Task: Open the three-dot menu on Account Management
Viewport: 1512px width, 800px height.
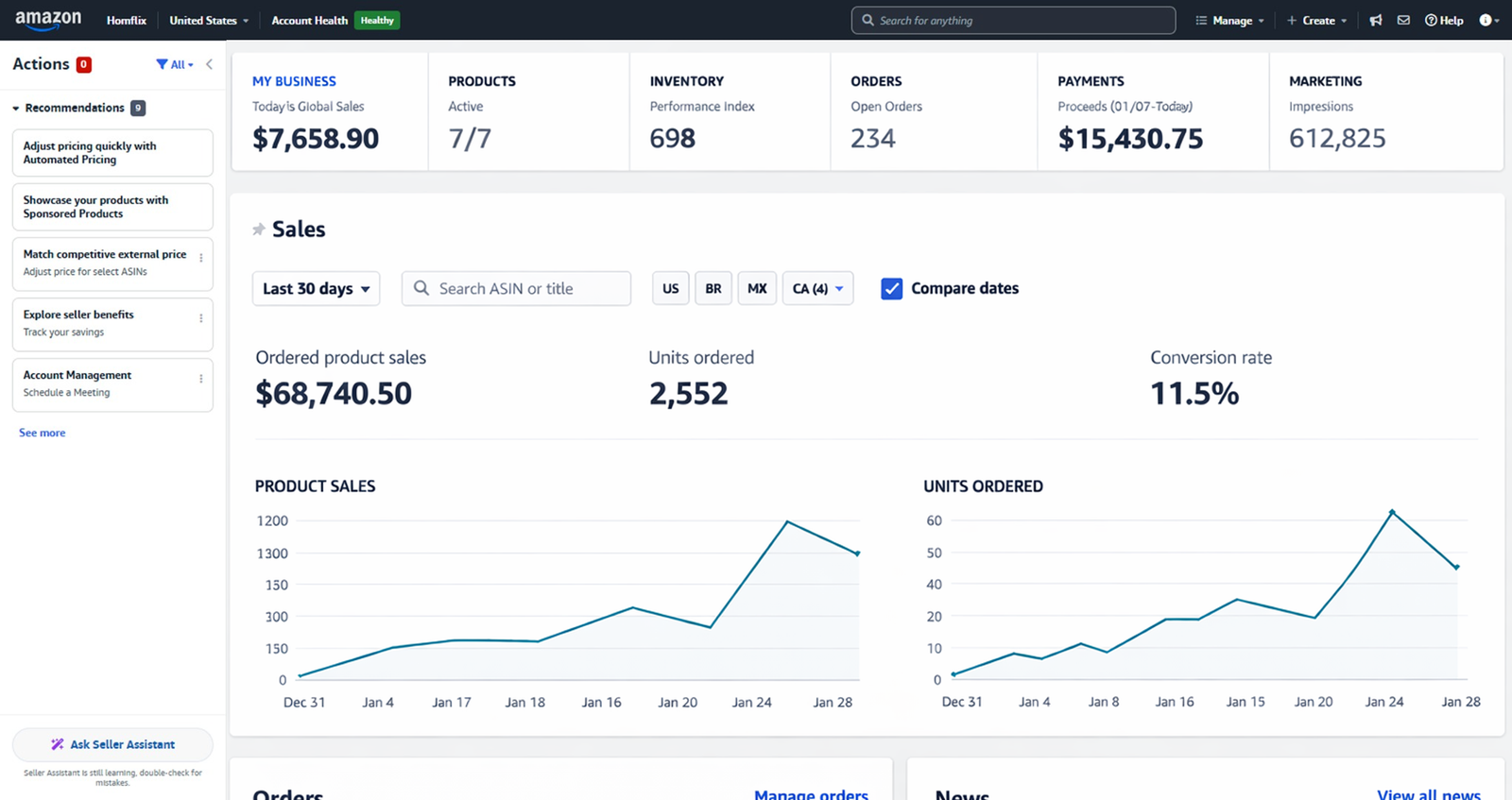Action: click(200, 379)
